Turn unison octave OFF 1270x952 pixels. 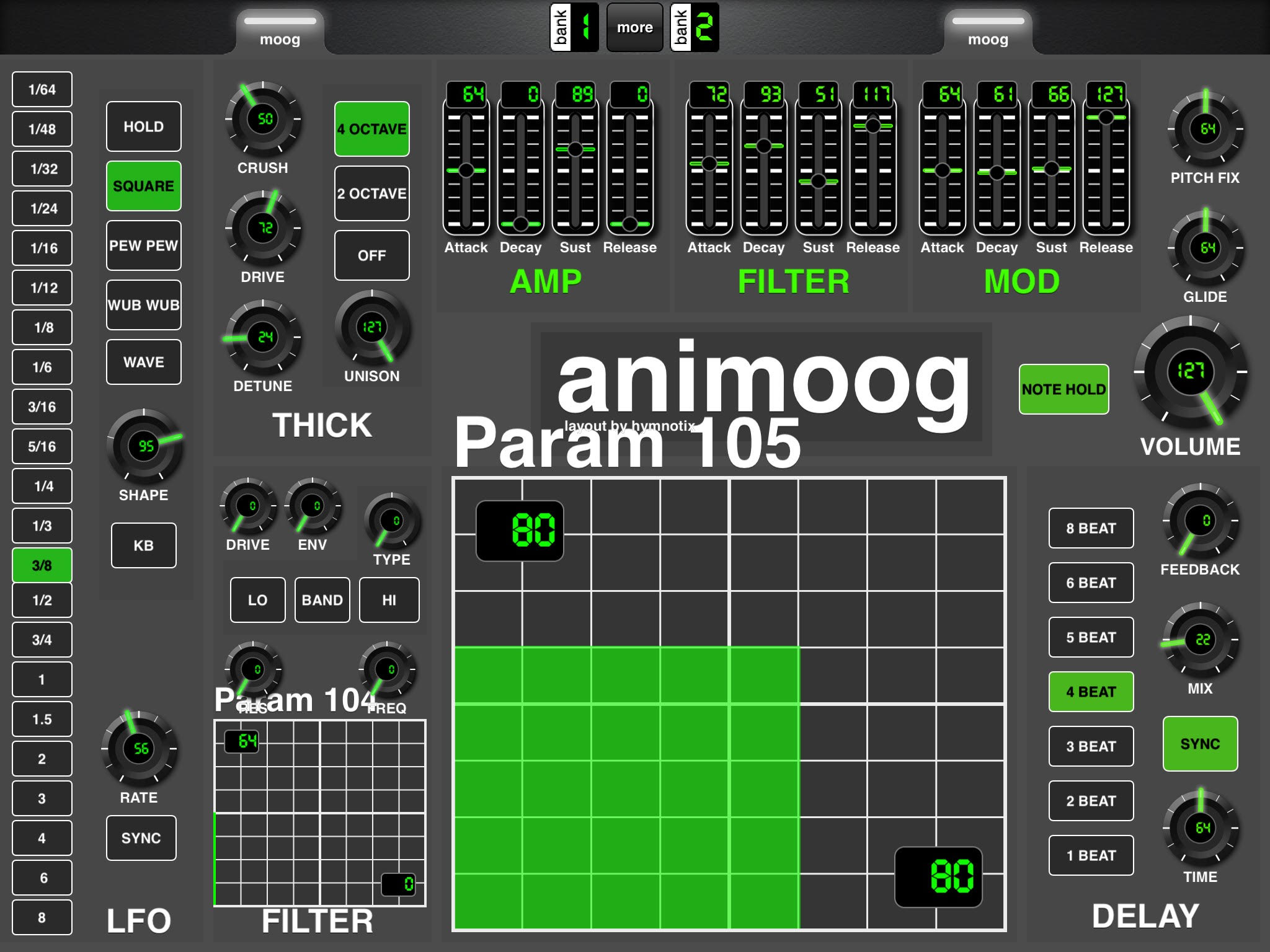pos(372,255)
